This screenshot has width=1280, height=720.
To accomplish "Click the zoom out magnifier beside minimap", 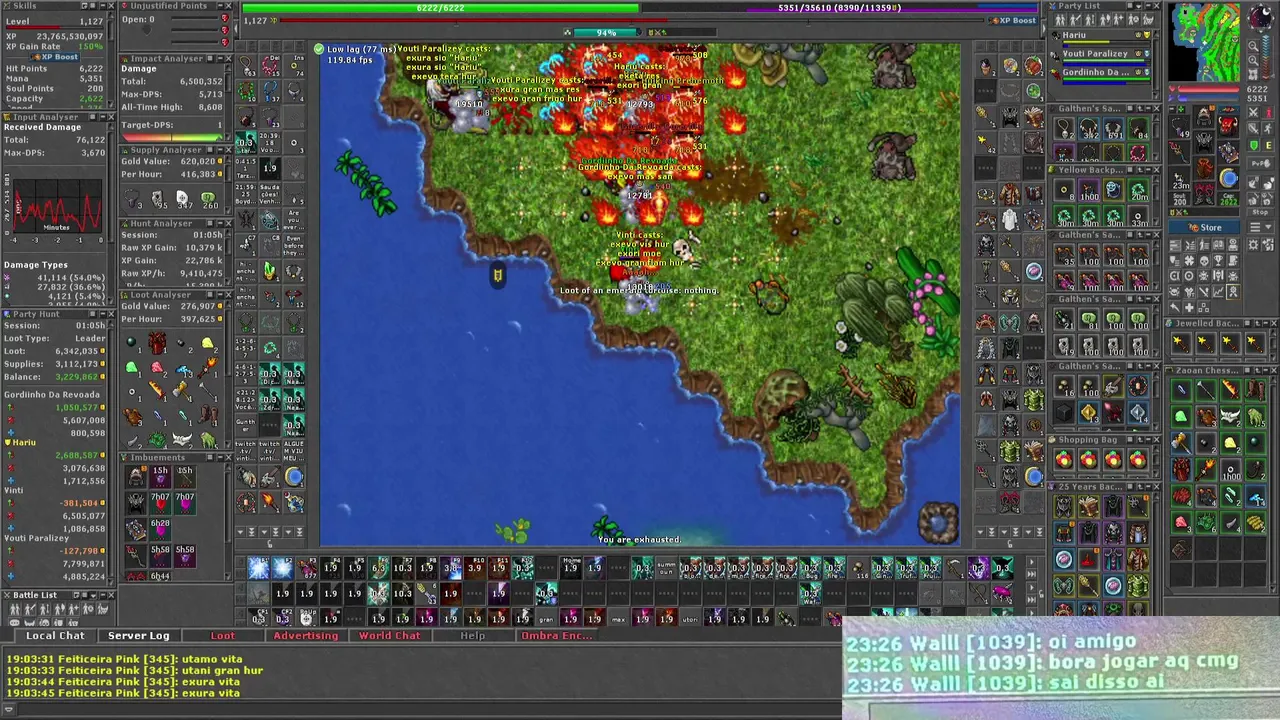I will 1253,46.
